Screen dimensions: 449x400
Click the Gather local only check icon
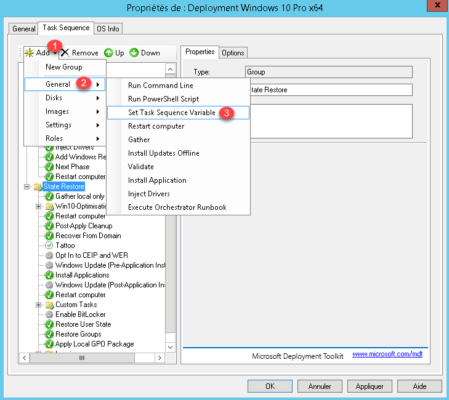[x=49, y=196]
